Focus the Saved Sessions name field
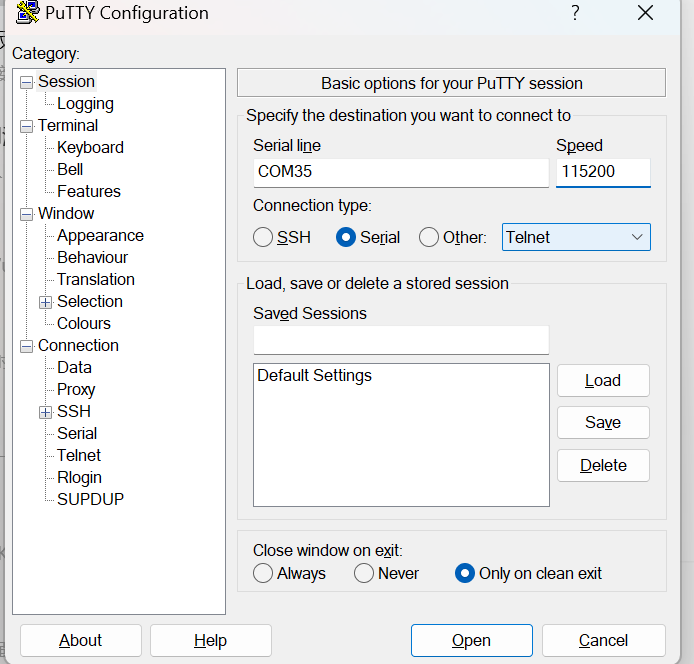The width and height of the screenshot is (694, 664). tap(401, 340)
